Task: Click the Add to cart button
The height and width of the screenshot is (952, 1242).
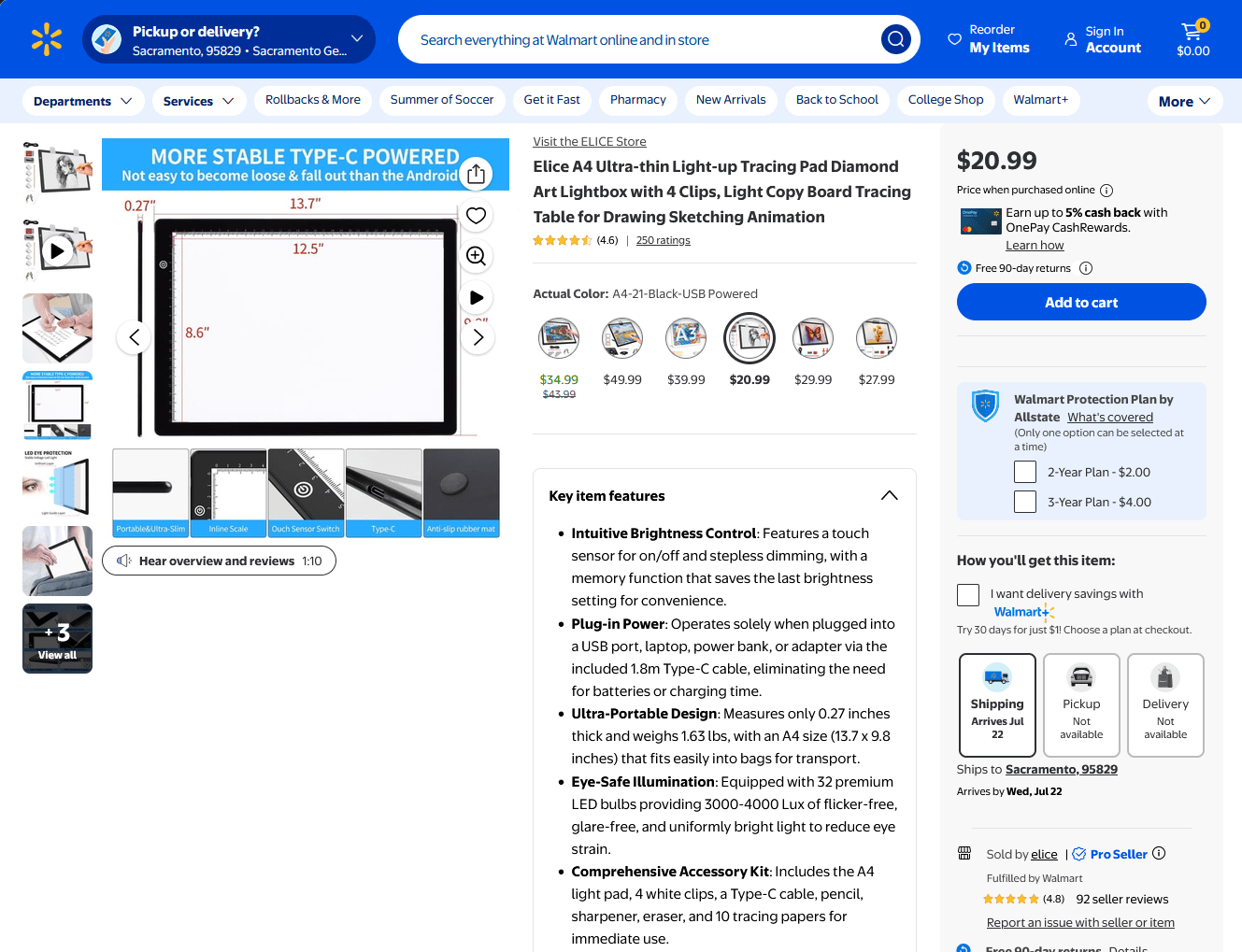Action: [x=1081, y=302]
